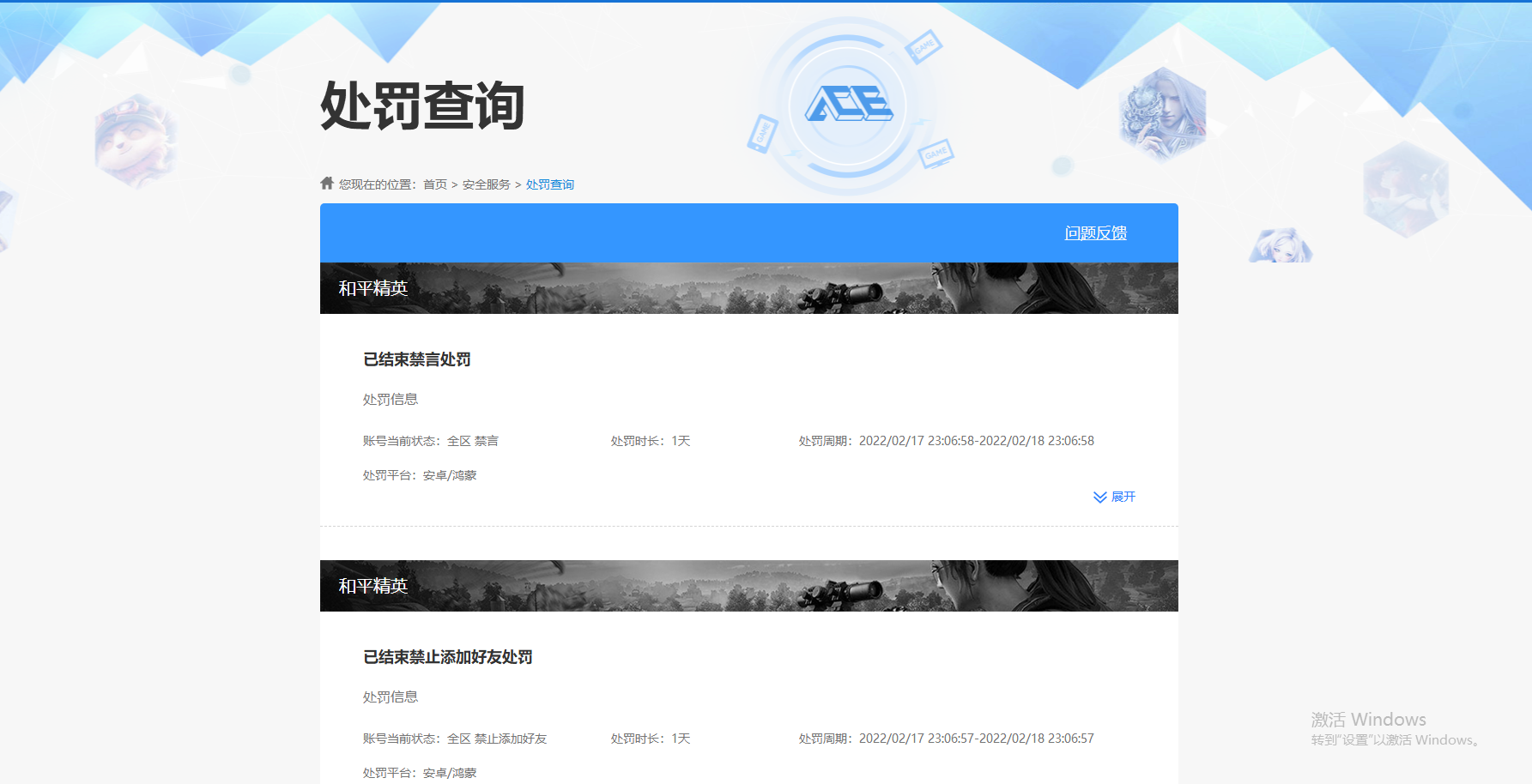
Task: Click the first 和平精英 banner header
Action: (x=748, y=288)
